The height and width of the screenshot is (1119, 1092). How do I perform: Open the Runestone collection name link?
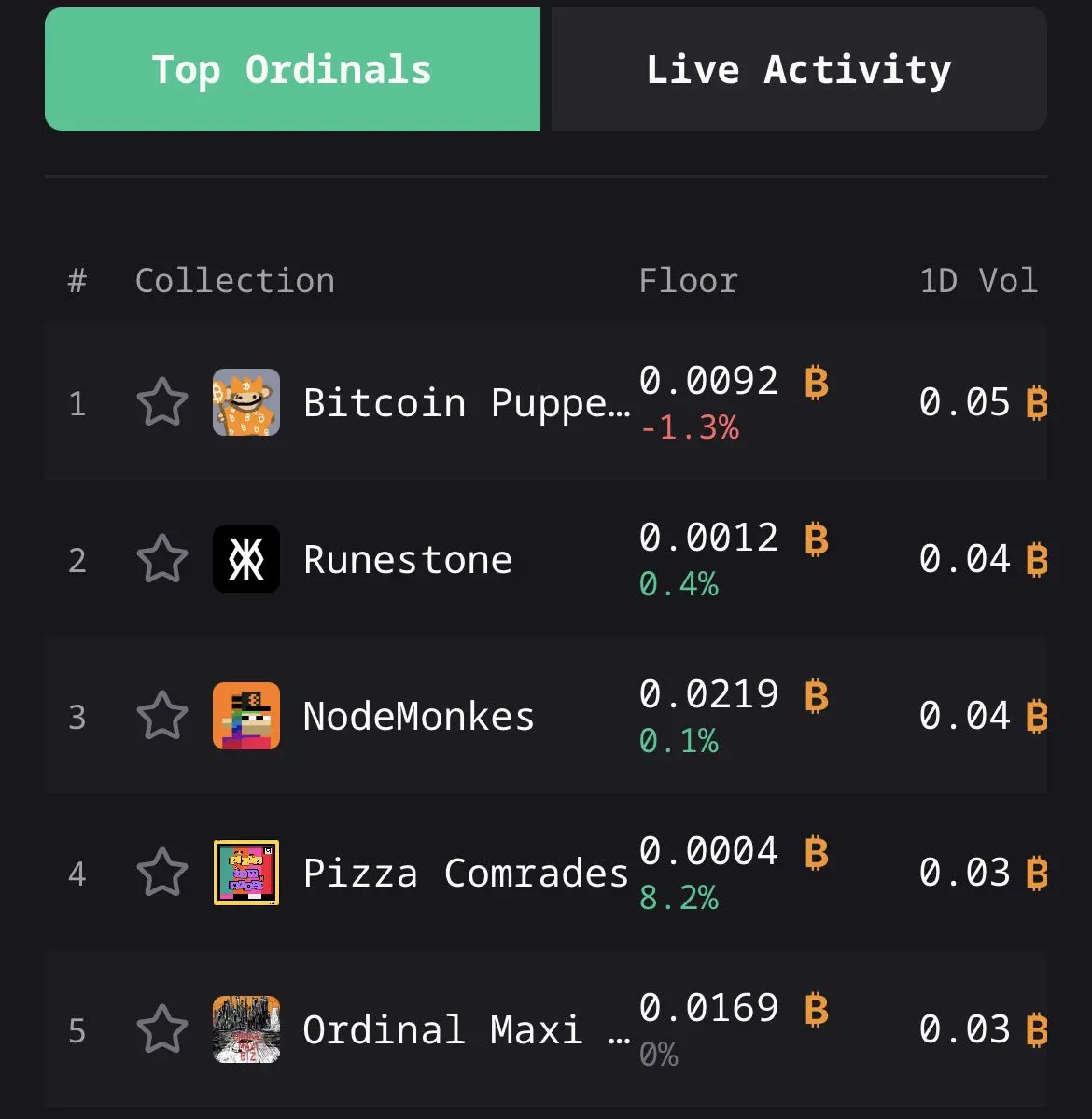(x=408, y=560)
